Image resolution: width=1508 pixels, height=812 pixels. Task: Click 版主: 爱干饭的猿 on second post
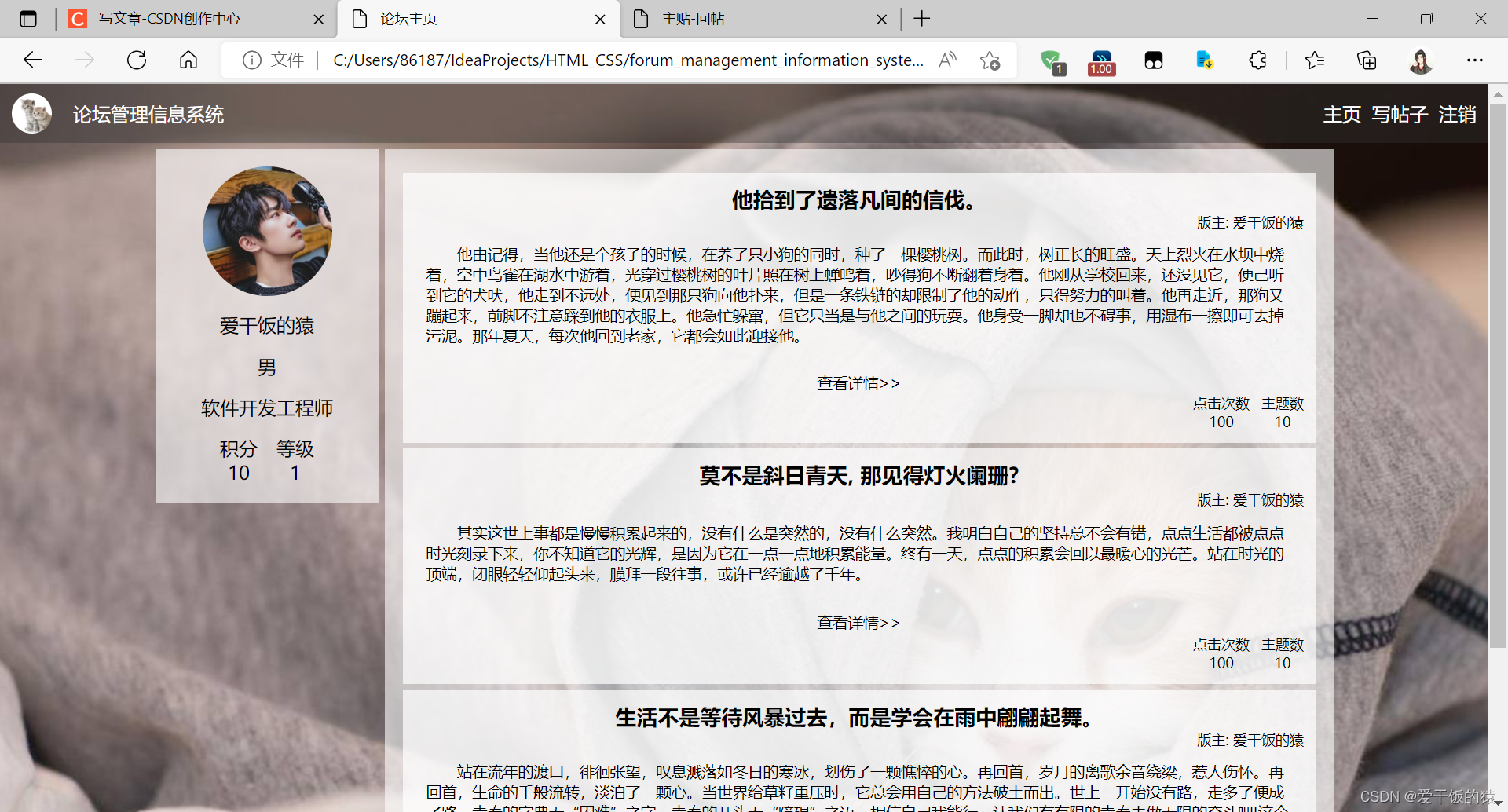1250,500
